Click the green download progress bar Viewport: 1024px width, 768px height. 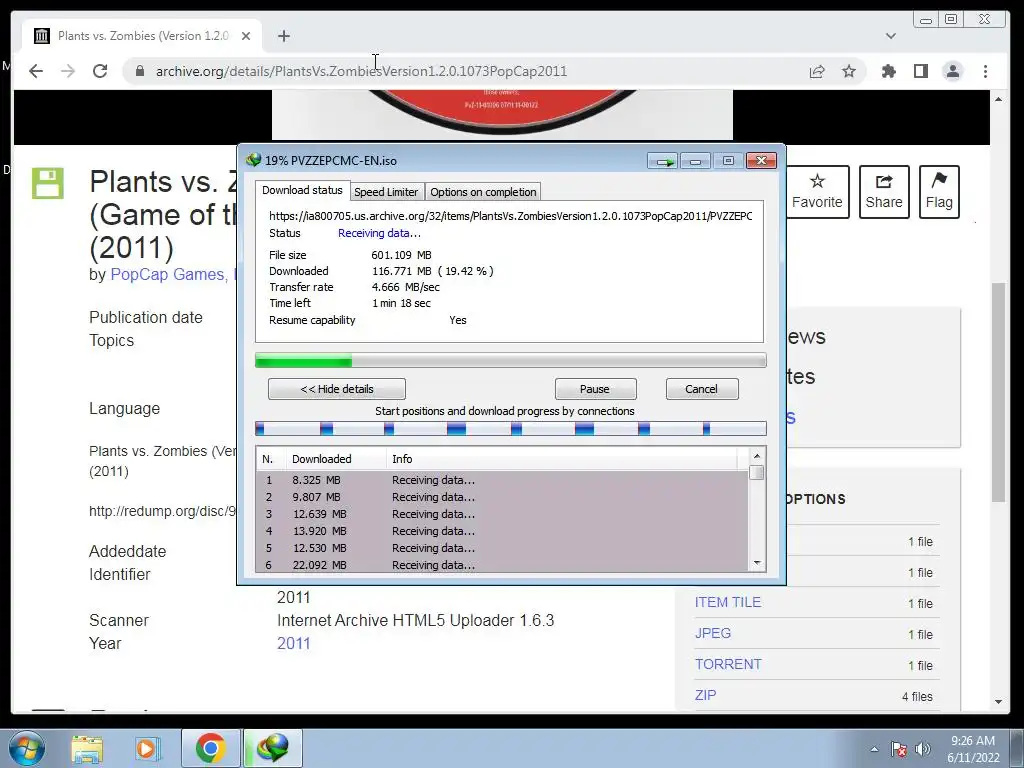click(x=511, y=360)
